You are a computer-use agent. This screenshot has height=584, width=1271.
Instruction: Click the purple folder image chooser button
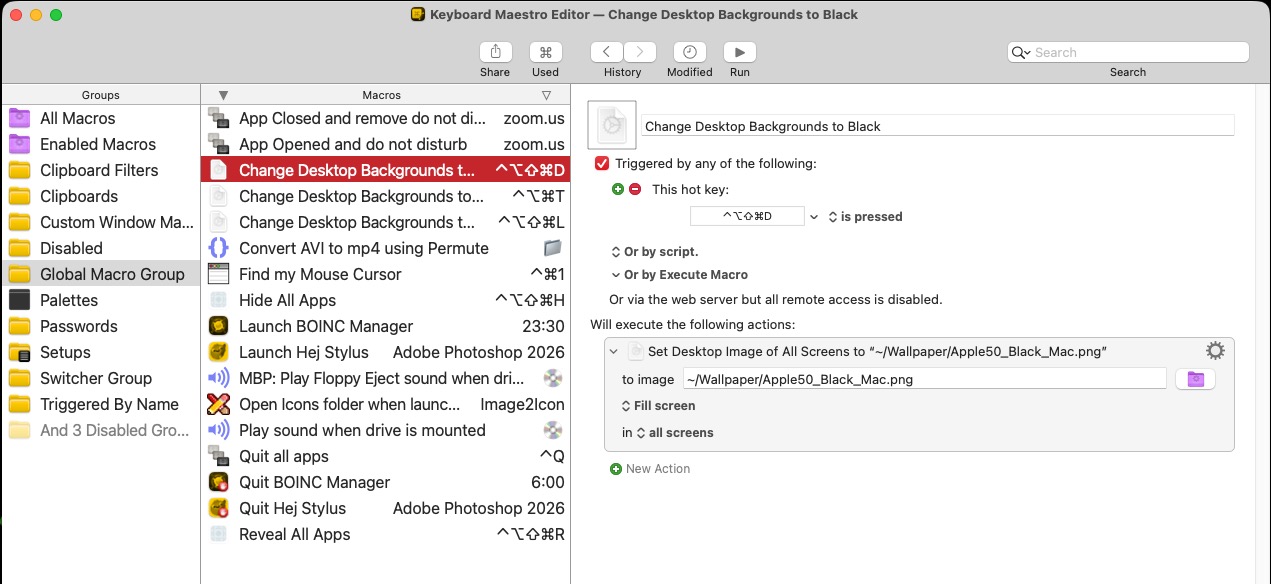pos(1195,379)
